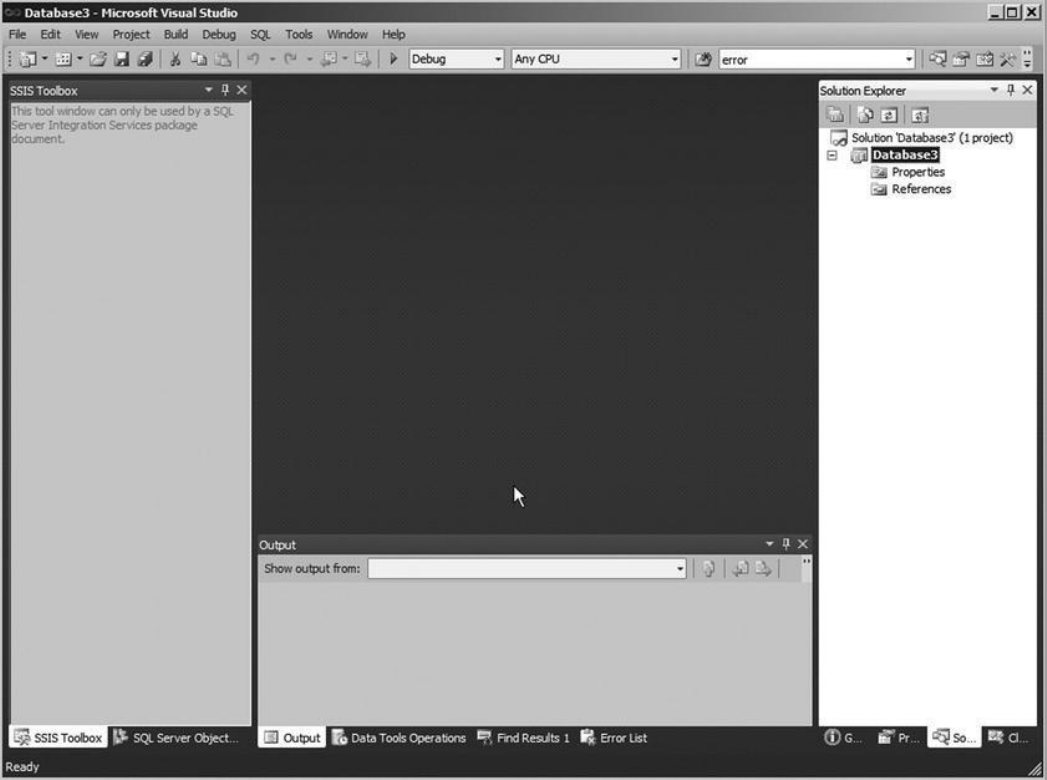The image size is (1047, 780).
Task: Click the last Solution Explorer toolbar icon
Action: click(x=919, y=115)
